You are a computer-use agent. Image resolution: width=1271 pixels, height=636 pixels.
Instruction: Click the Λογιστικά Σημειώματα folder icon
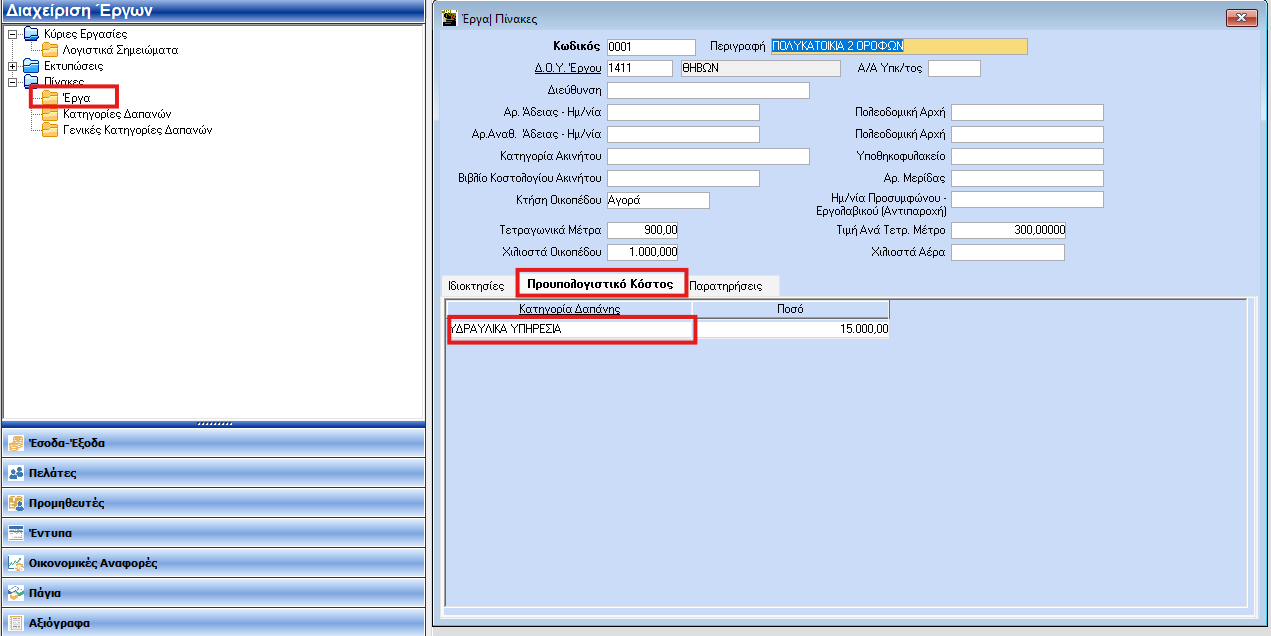50,50
